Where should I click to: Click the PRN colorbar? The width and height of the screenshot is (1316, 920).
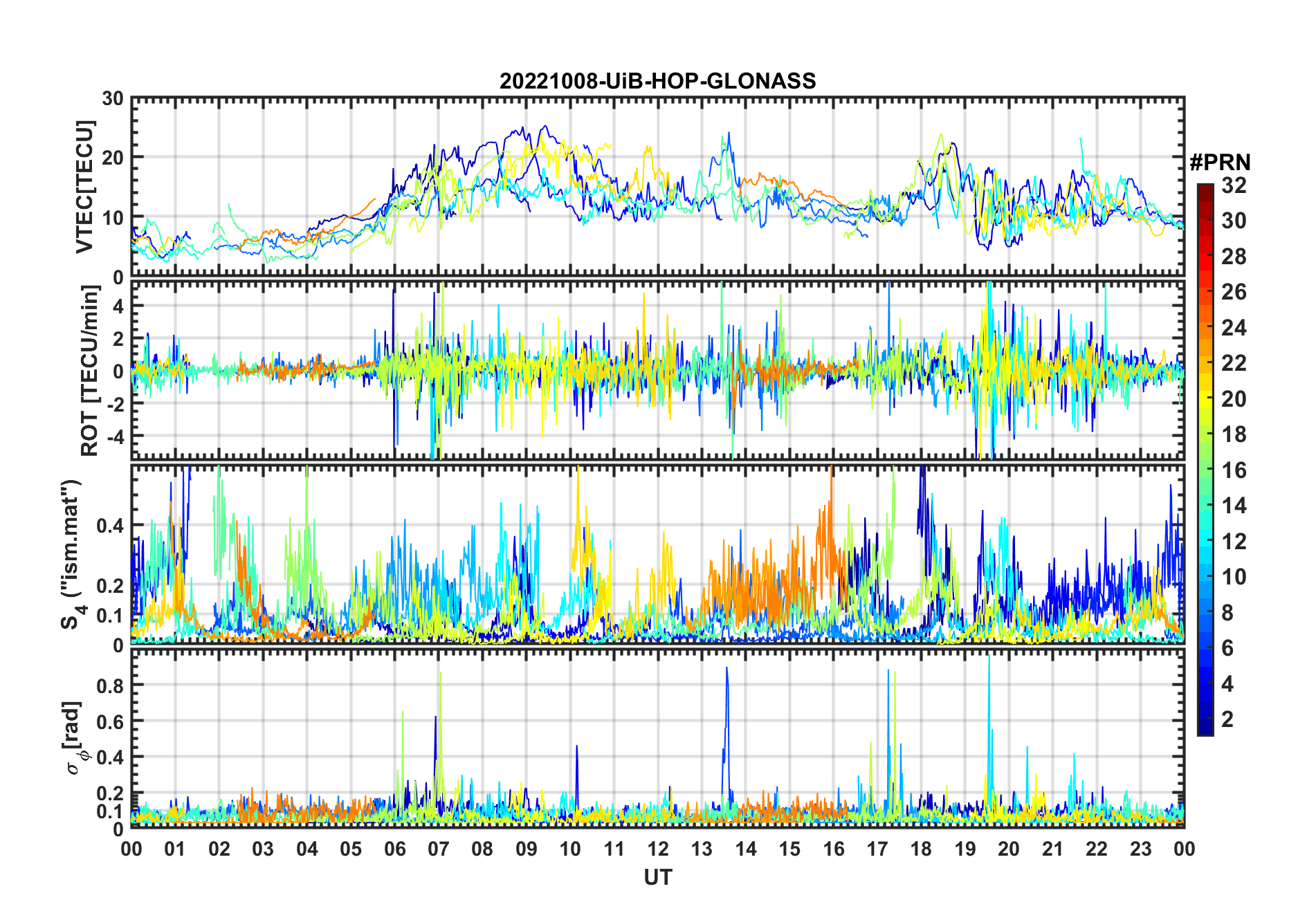coord(1205,459)
